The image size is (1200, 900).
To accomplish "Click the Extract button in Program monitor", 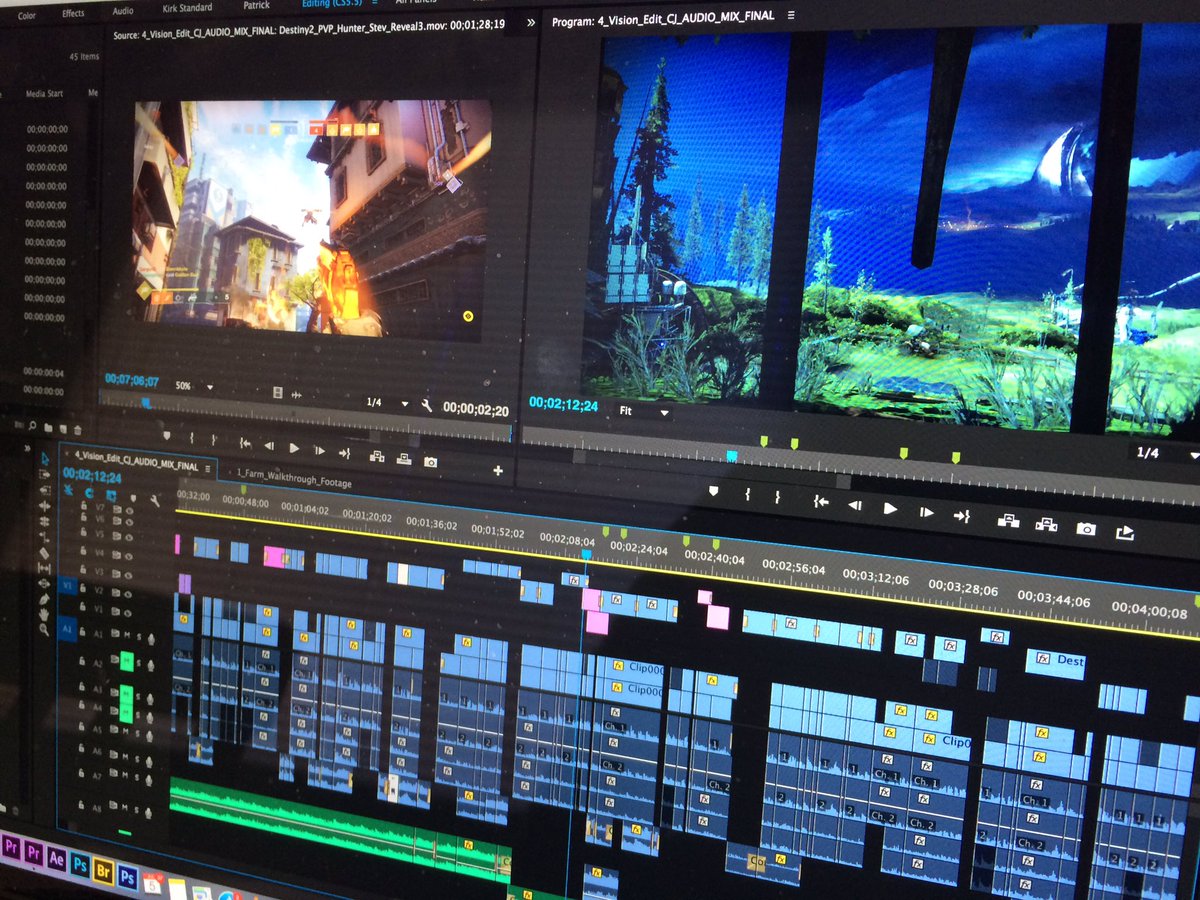I will click(1046, 524).
